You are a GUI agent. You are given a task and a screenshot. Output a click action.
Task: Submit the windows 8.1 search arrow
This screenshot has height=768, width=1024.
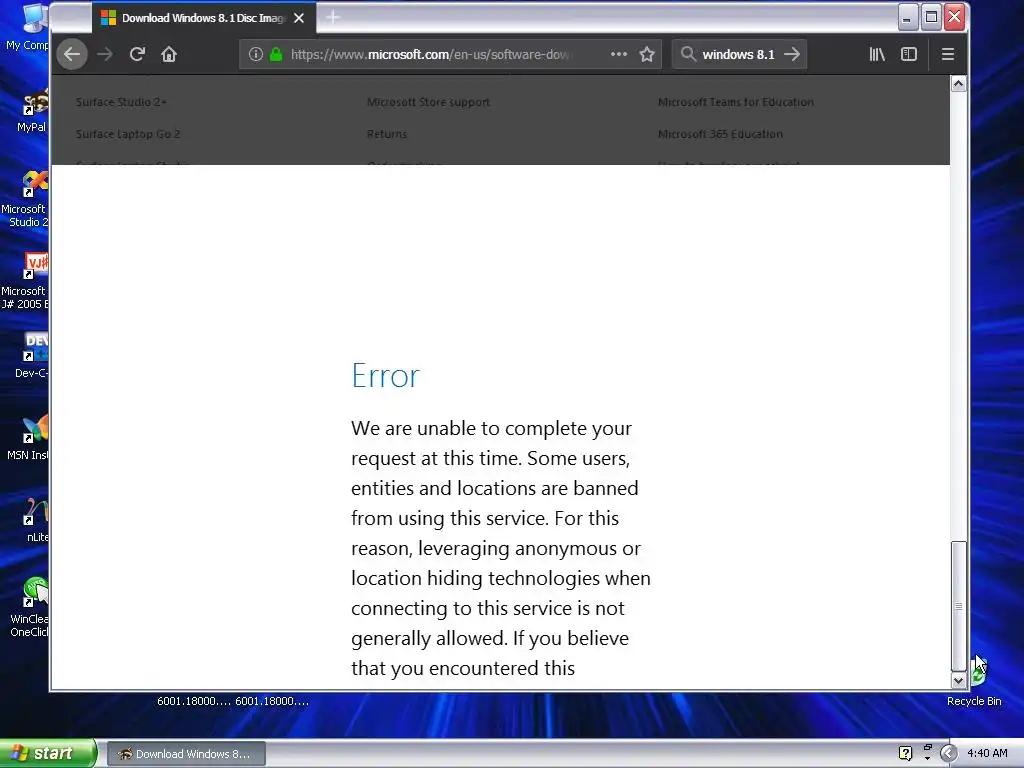(792, 54)
